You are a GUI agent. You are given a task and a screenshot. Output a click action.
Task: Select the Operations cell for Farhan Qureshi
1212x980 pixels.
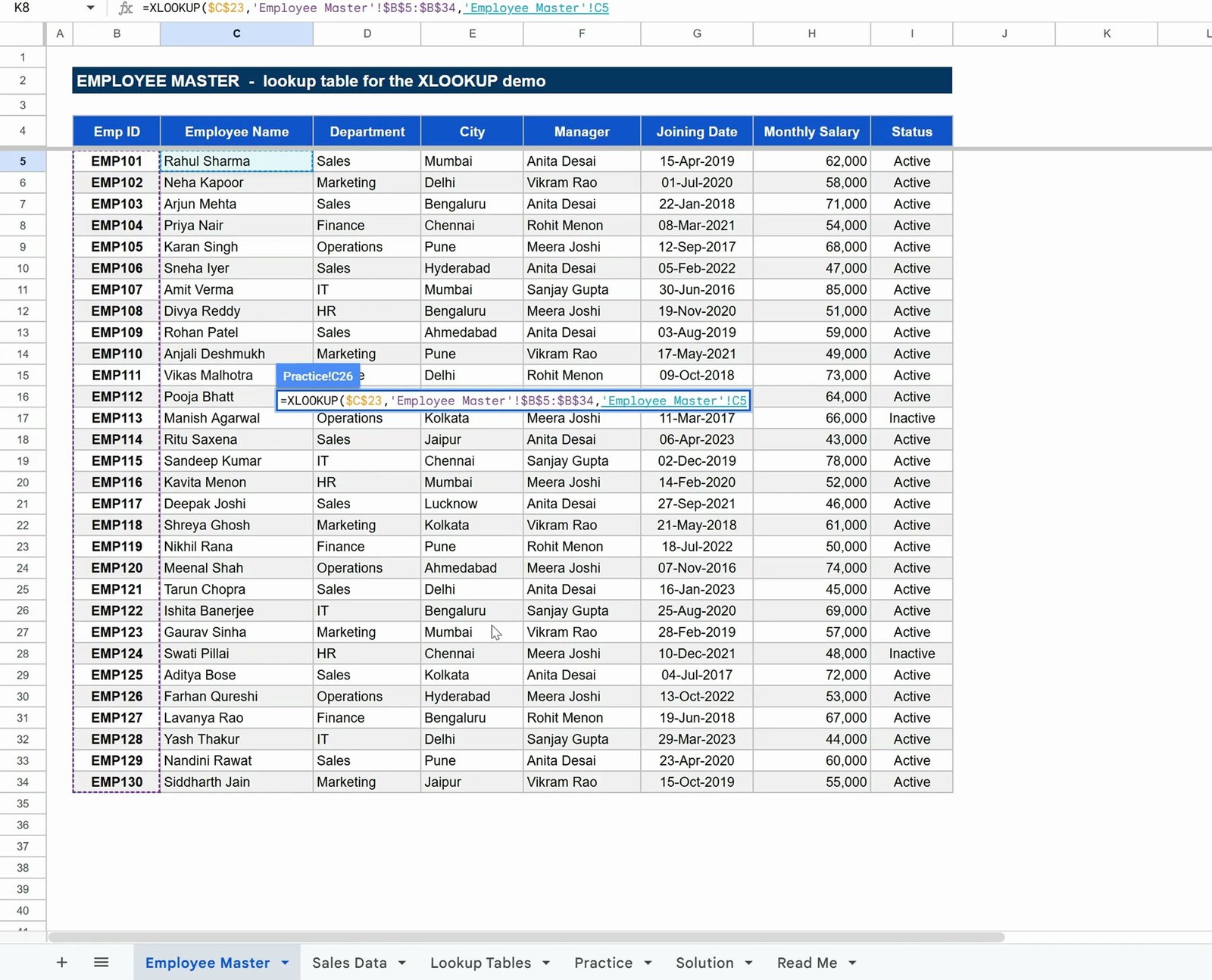tap(367, 697)
